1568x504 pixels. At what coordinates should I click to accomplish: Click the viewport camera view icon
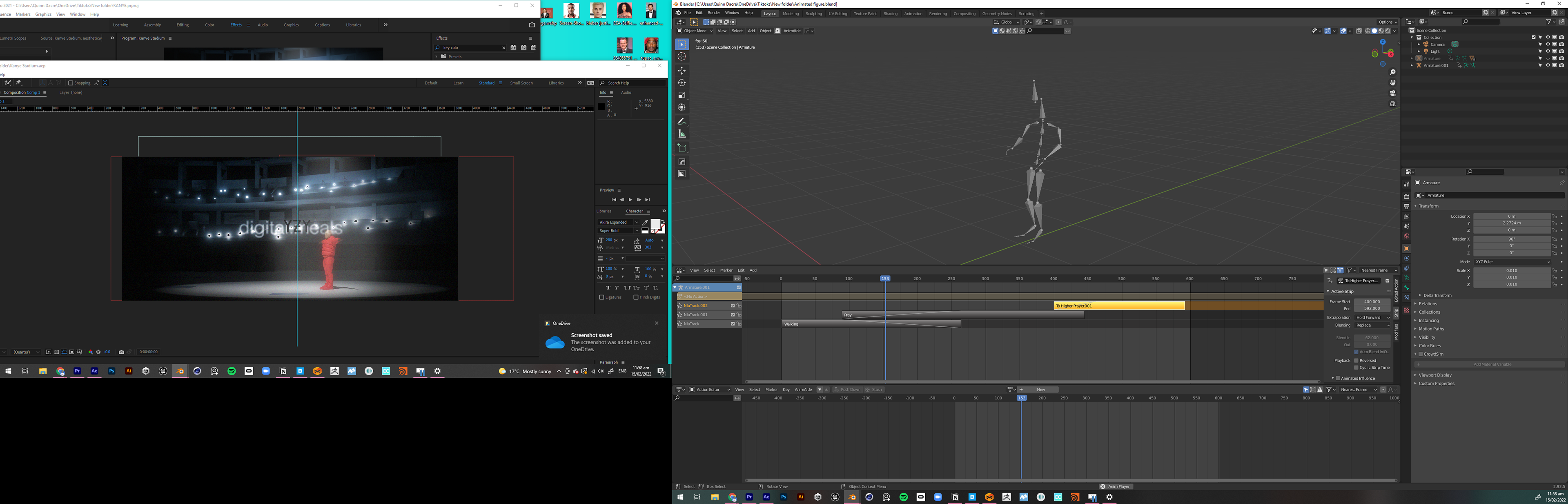pos(1392,94)
